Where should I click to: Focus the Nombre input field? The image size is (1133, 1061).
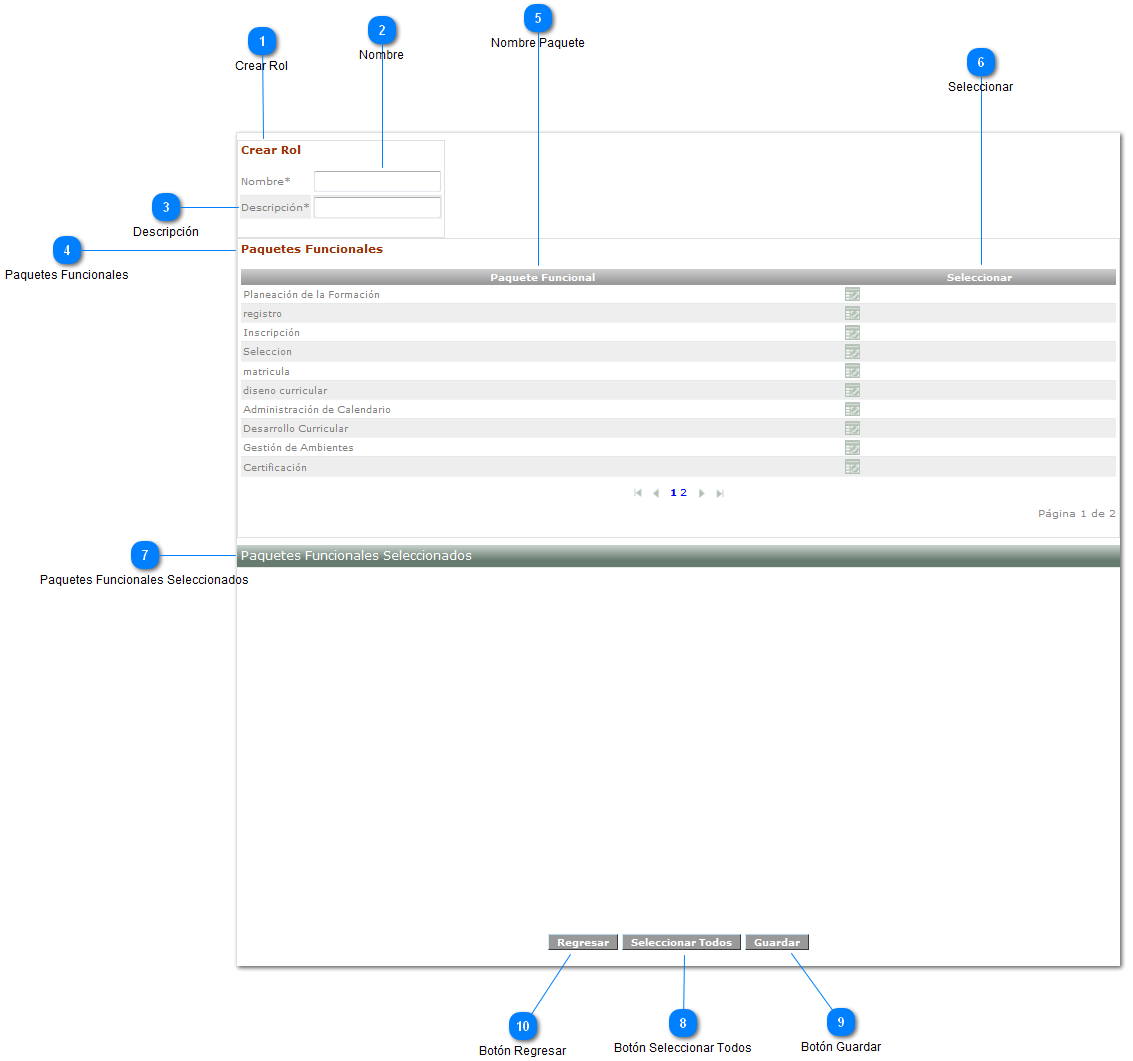[x=377, y=181]
